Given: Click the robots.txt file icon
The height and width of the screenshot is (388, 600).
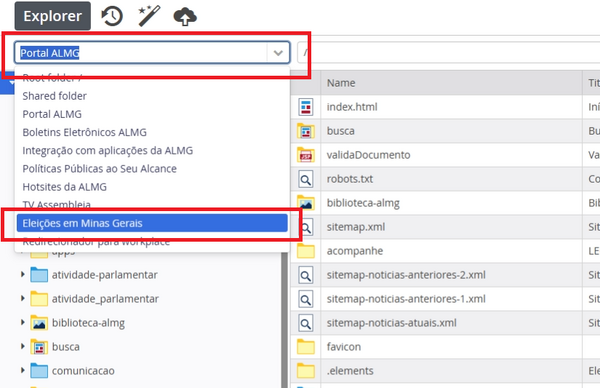Looking at the screenshot, I should (306, 179).
